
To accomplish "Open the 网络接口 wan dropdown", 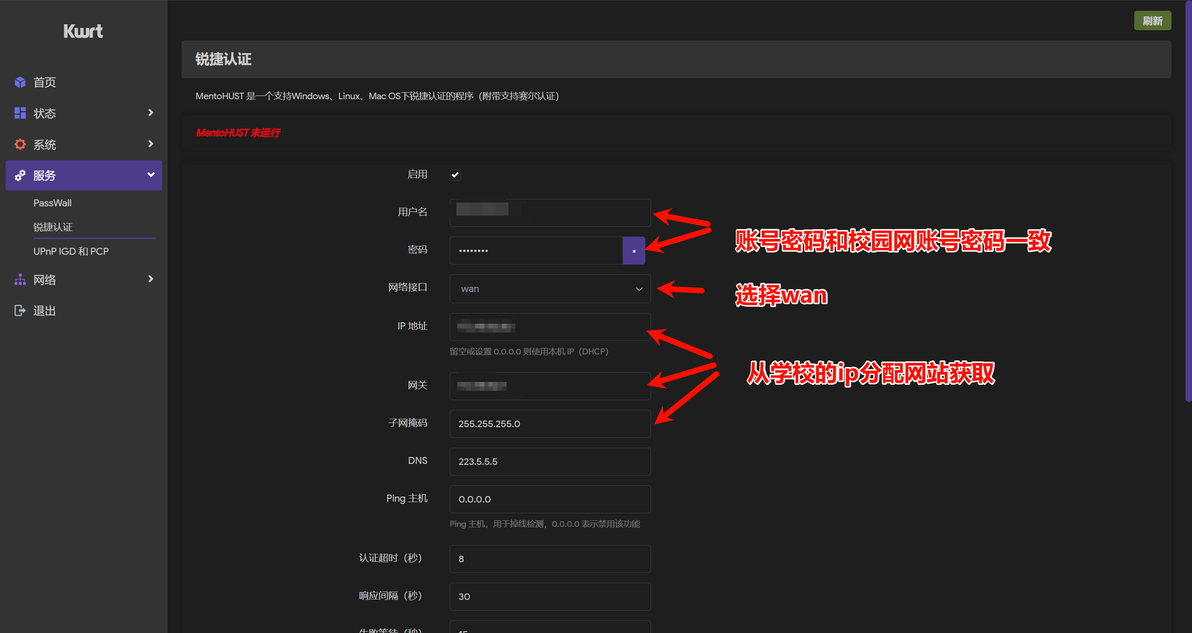I will point(550,289).
